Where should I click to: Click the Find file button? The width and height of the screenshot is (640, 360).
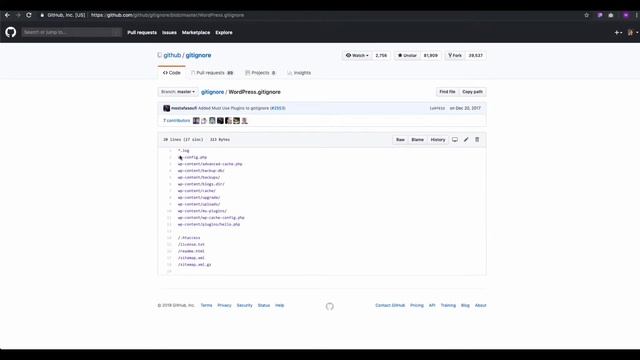point(447,92)
